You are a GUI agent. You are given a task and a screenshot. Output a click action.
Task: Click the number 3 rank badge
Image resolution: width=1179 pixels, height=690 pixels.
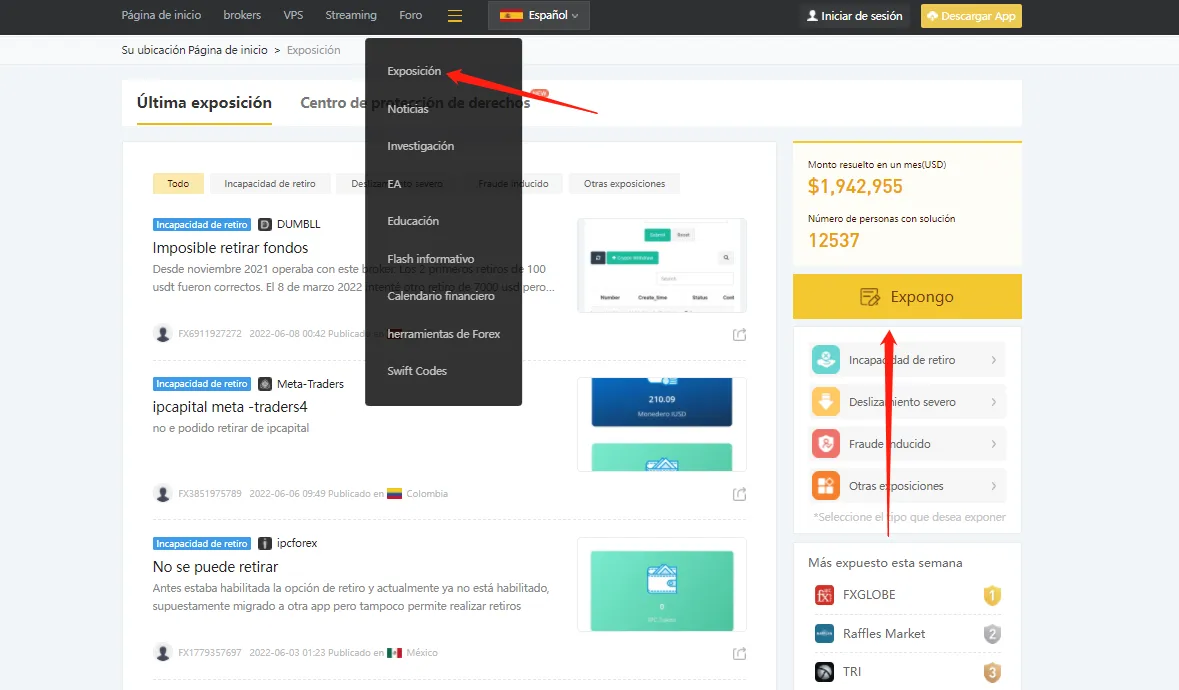992,672
